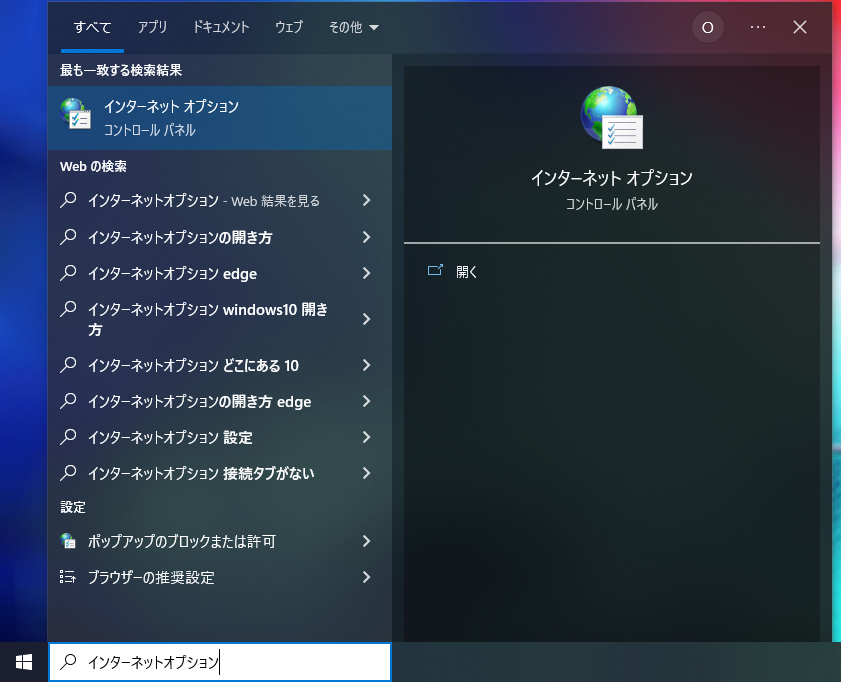This screenshot has height=682, width=841.
Task: Click search icon beside インターネットオプションの開き方
Action: point(68,236)
